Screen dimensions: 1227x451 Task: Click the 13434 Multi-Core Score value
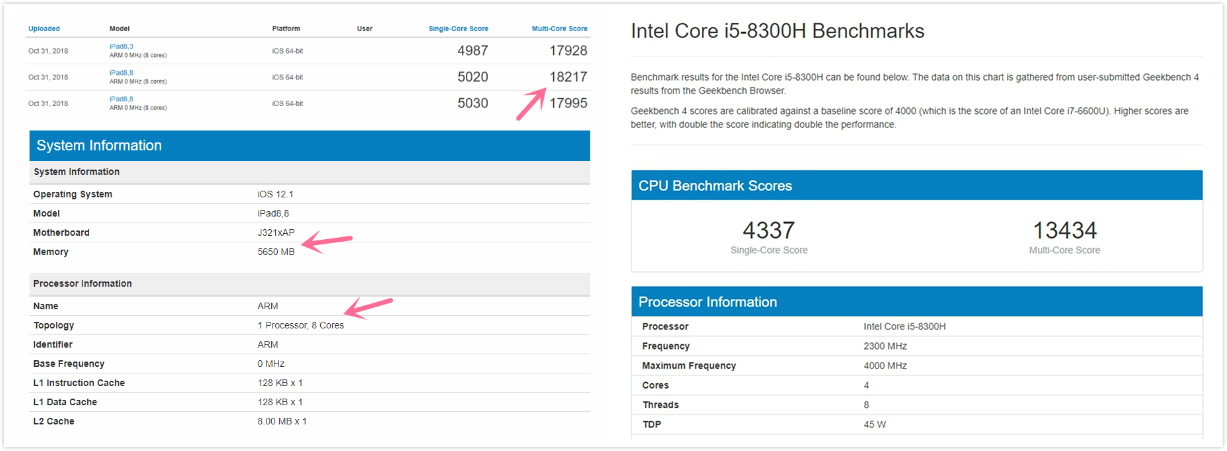pos(1064,231)
